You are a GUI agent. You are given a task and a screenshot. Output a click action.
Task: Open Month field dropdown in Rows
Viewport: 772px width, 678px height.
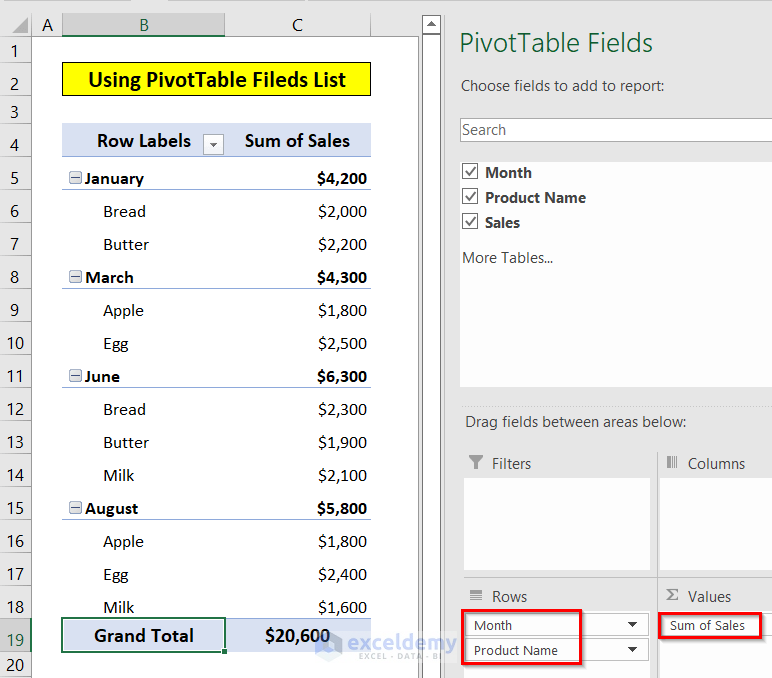[x=632, y=625]
